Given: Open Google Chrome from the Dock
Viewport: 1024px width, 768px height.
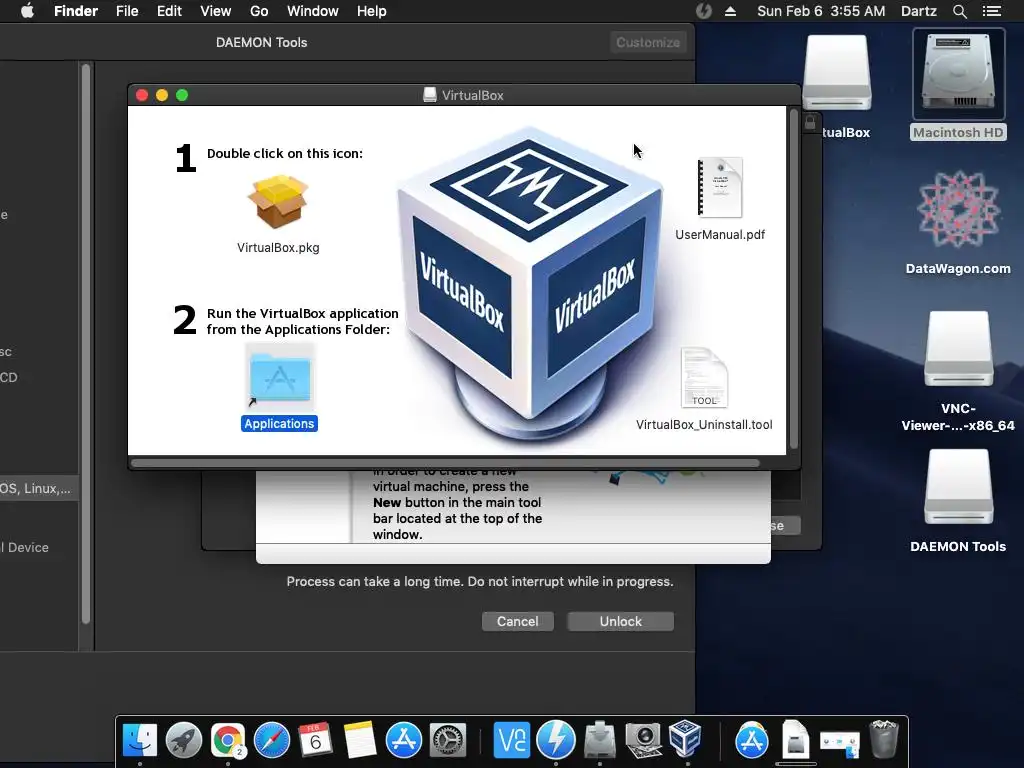Looking at the screenshot, I should coord(227,741).
